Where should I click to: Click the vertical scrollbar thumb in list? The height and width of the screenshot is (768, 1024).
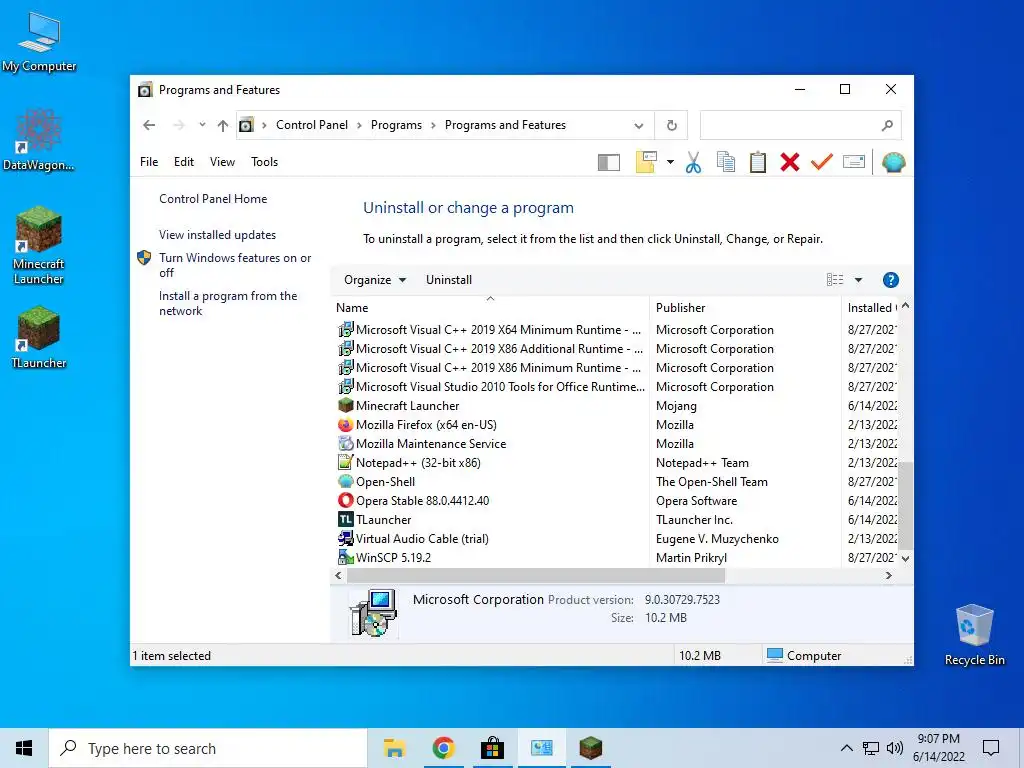point(905,504)
